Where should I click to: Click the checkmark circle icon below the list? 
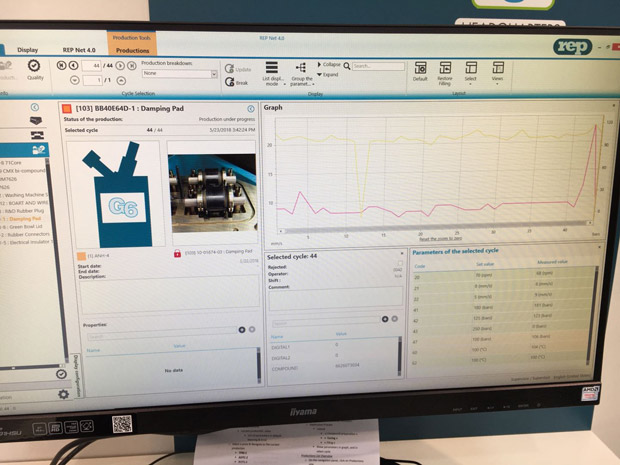tap(61, 374)
